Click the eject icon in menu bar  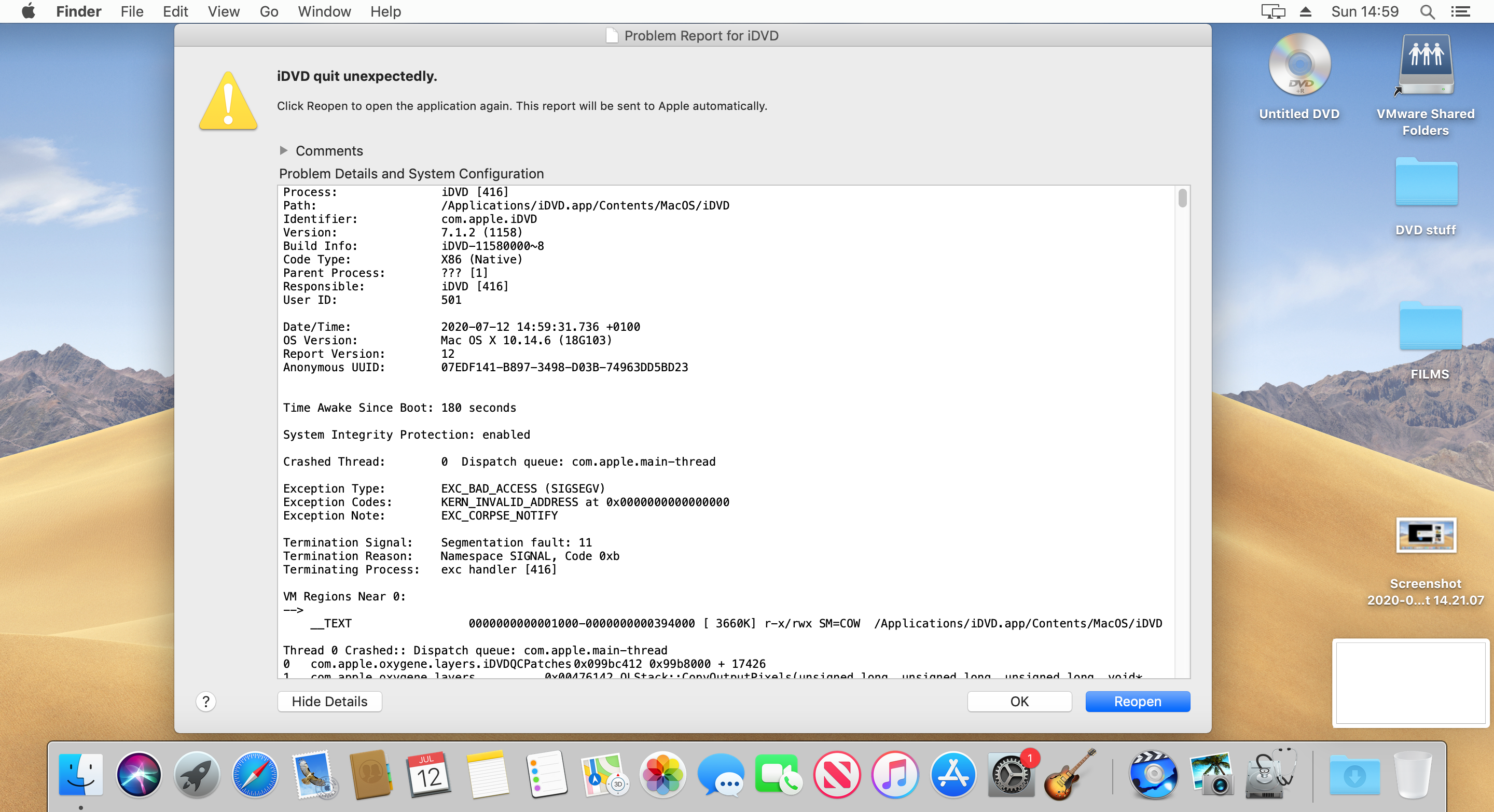point(1305,11)
